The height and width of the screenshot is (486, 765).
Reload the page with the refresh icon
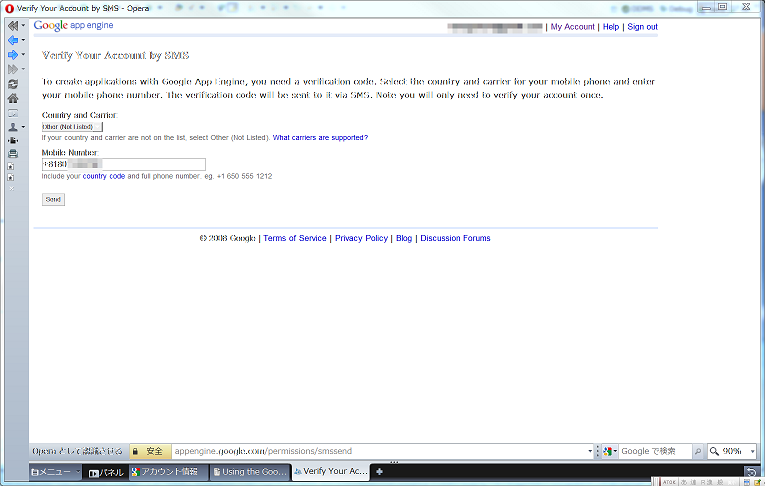click(13, 84)
